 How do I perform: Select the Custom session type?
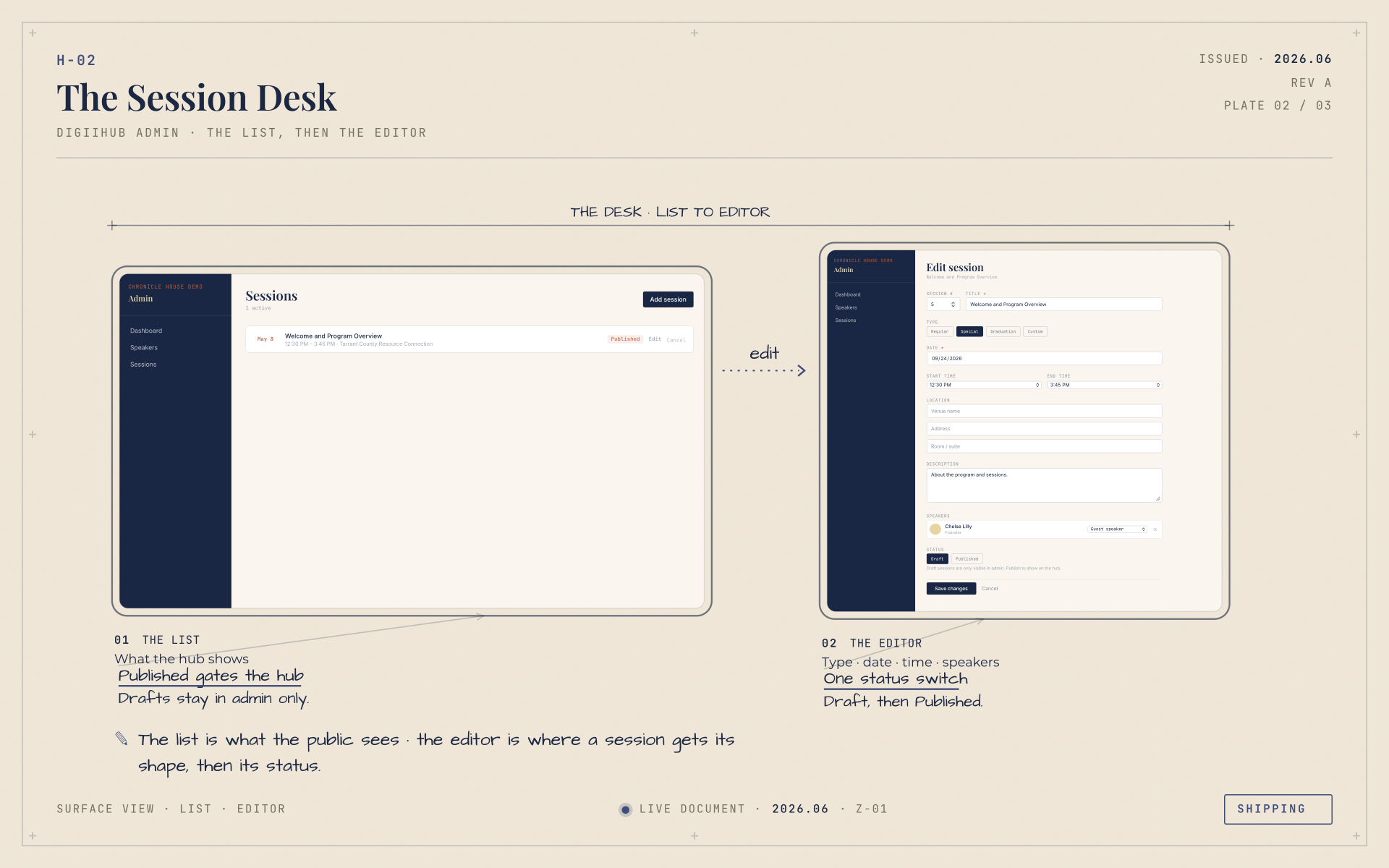point(1035,331)
